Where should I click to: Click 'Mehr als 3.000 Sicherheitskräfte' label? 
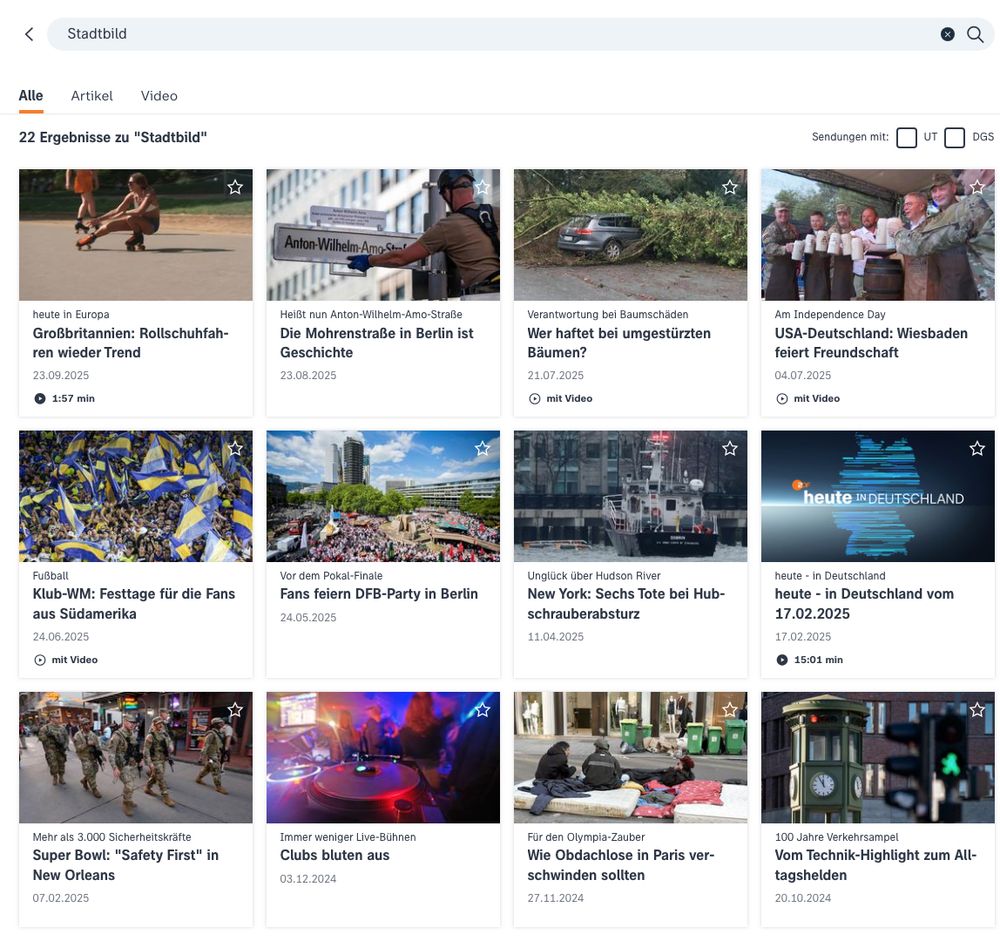tap(112, 837)
